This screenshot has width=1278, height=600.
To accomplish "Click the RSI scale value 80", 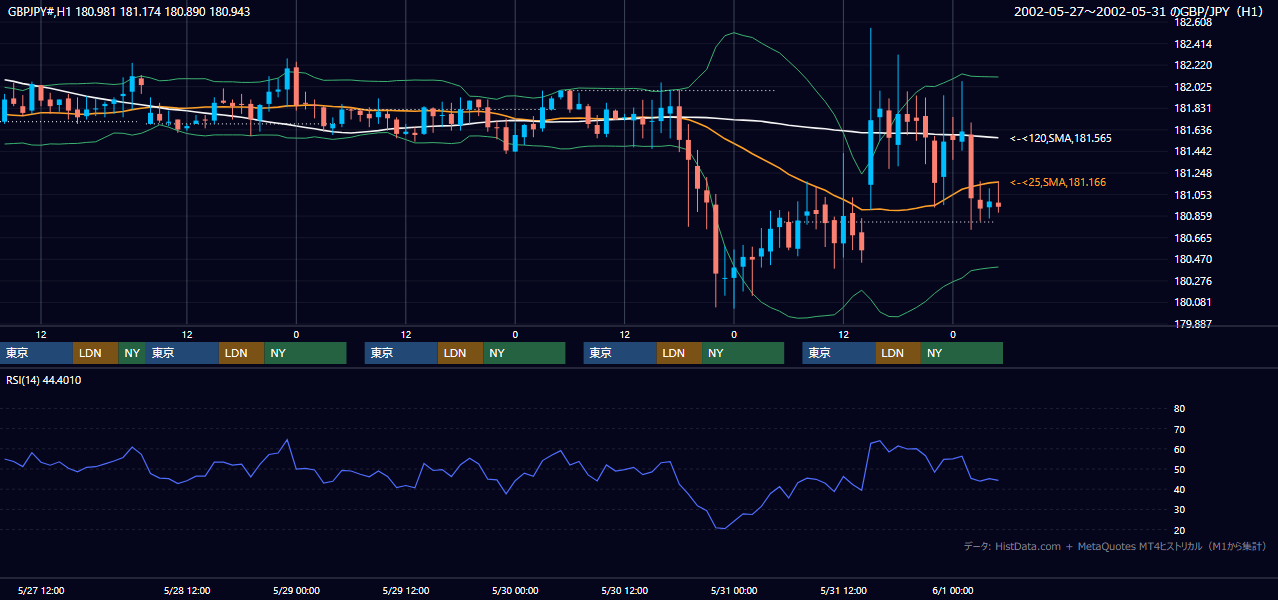I will tap(1179, 409).
